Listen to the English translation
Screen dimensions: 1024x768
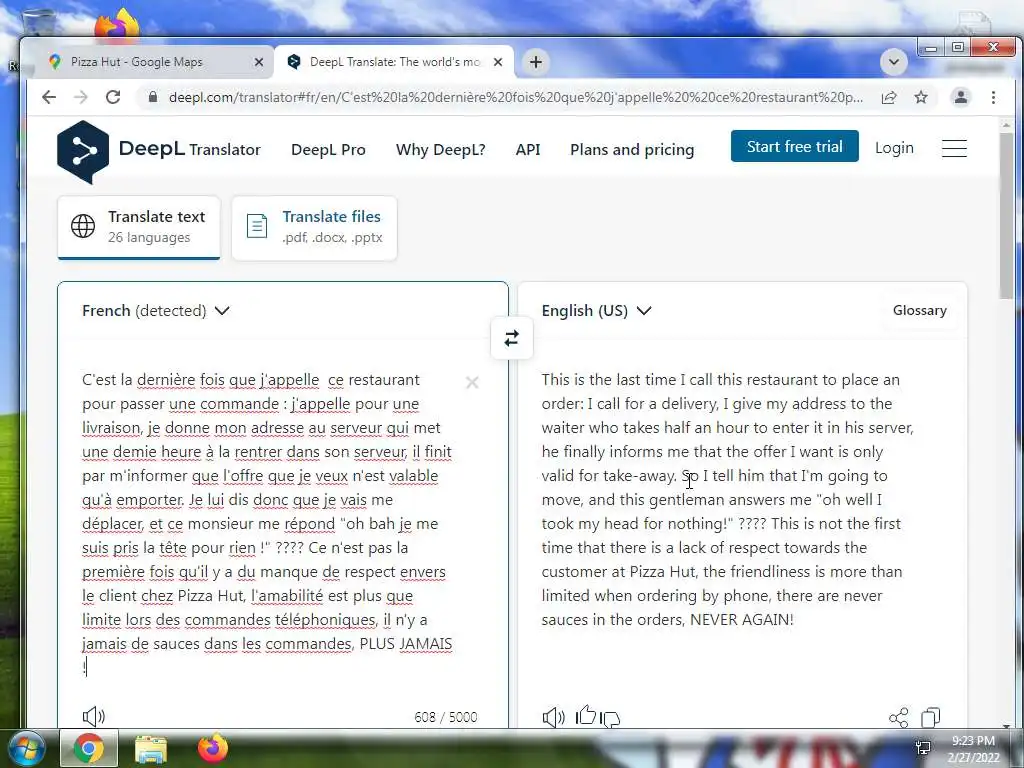[553, 717]
